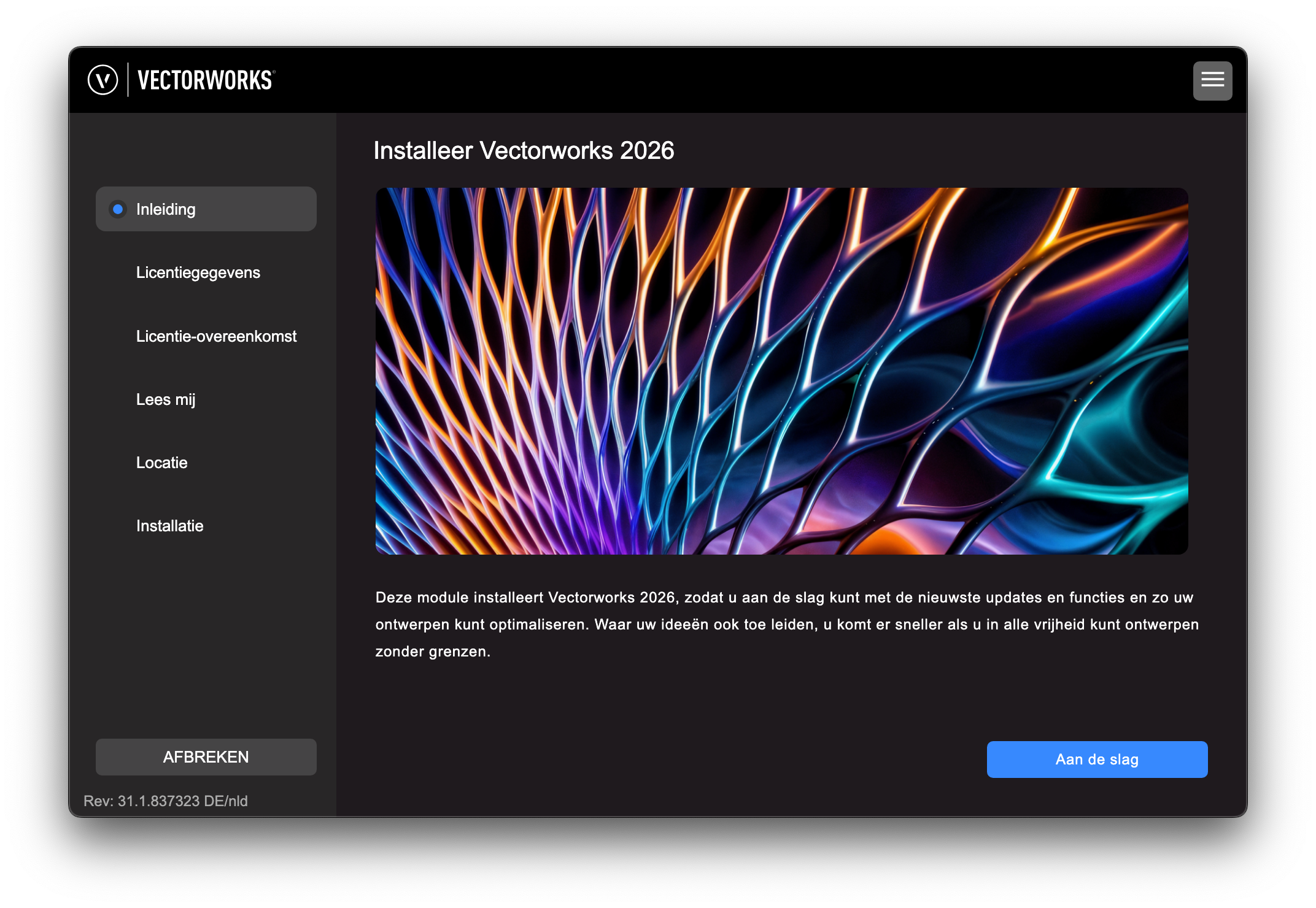Click the blue dot beside Inleiding
Screen dimensions: 1316x908
(118, 209)
